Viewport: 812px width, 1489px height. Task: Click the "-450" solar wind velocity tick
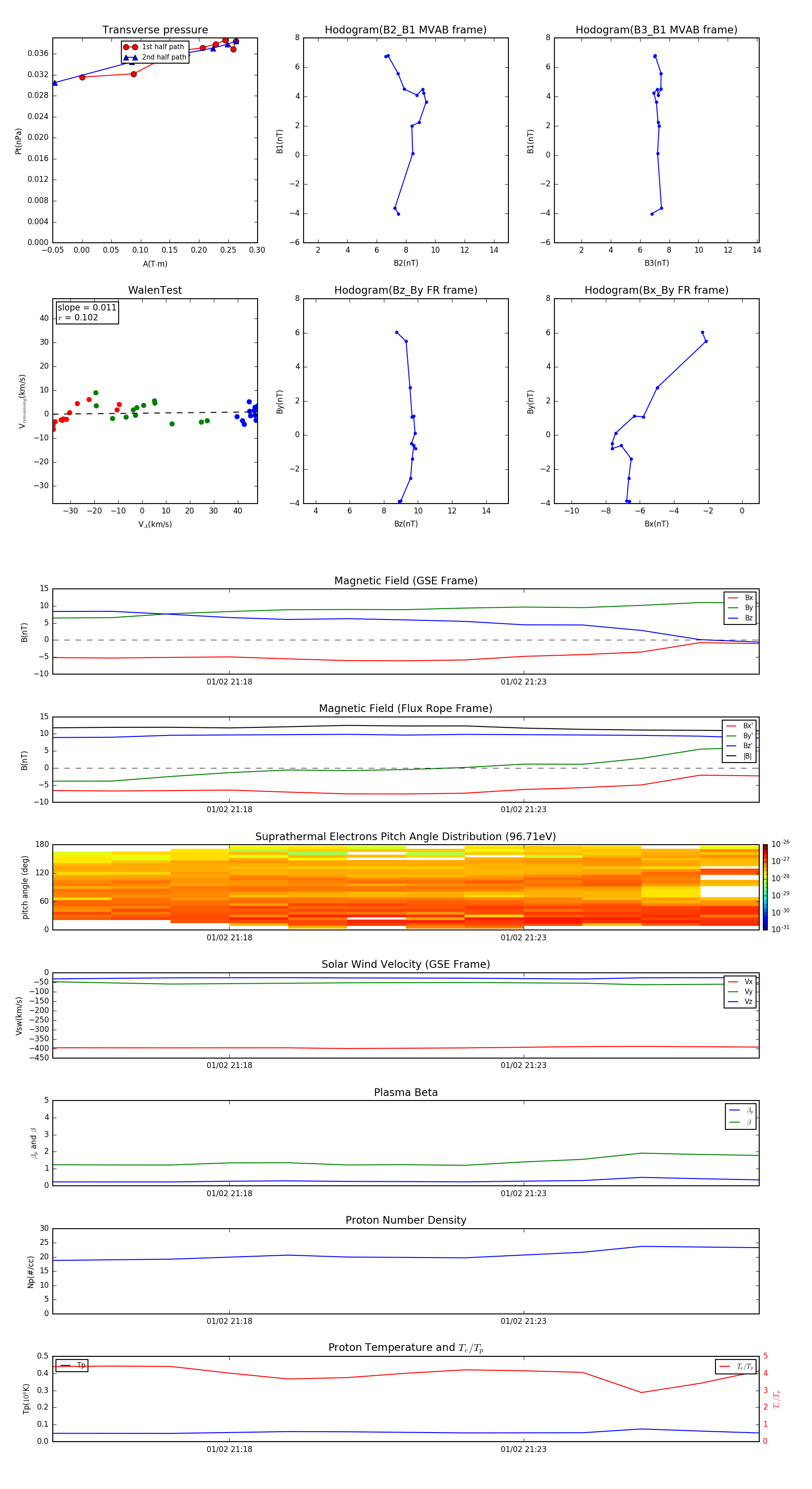click(x=39, y=1058)
